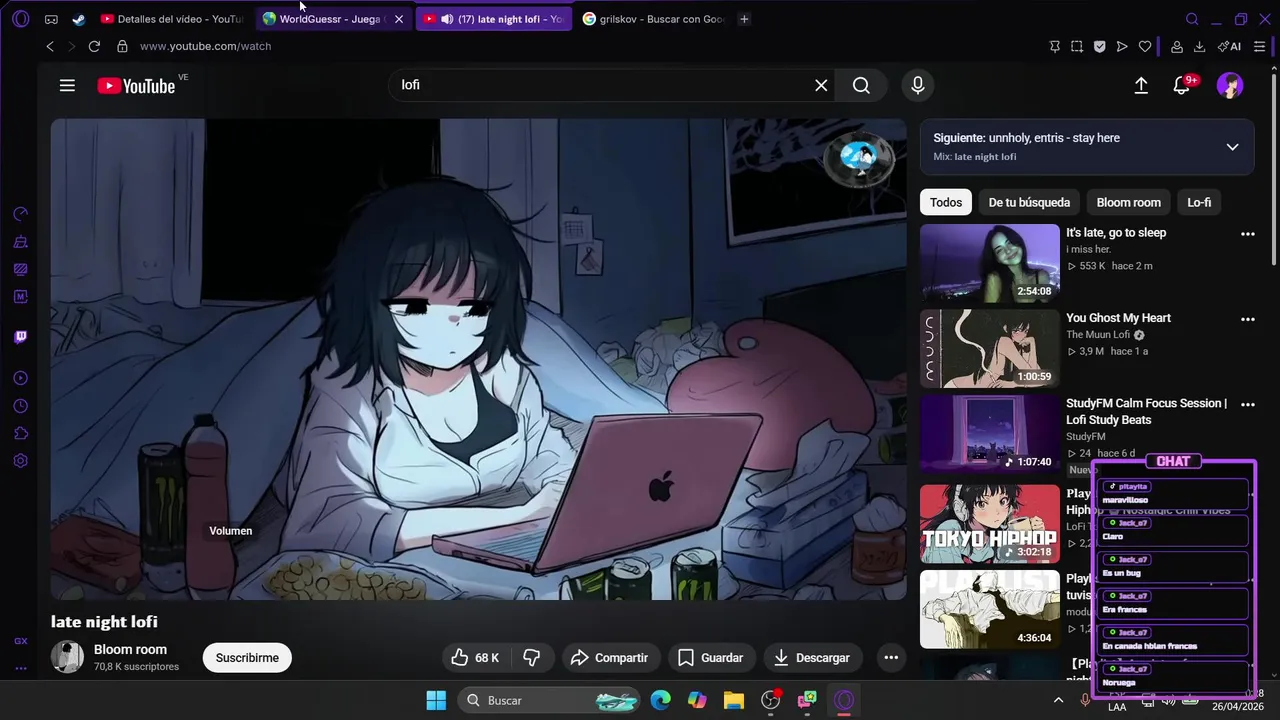1280x720 pixels.
Task: Reload the current page
Action: [x=94, y=46]
